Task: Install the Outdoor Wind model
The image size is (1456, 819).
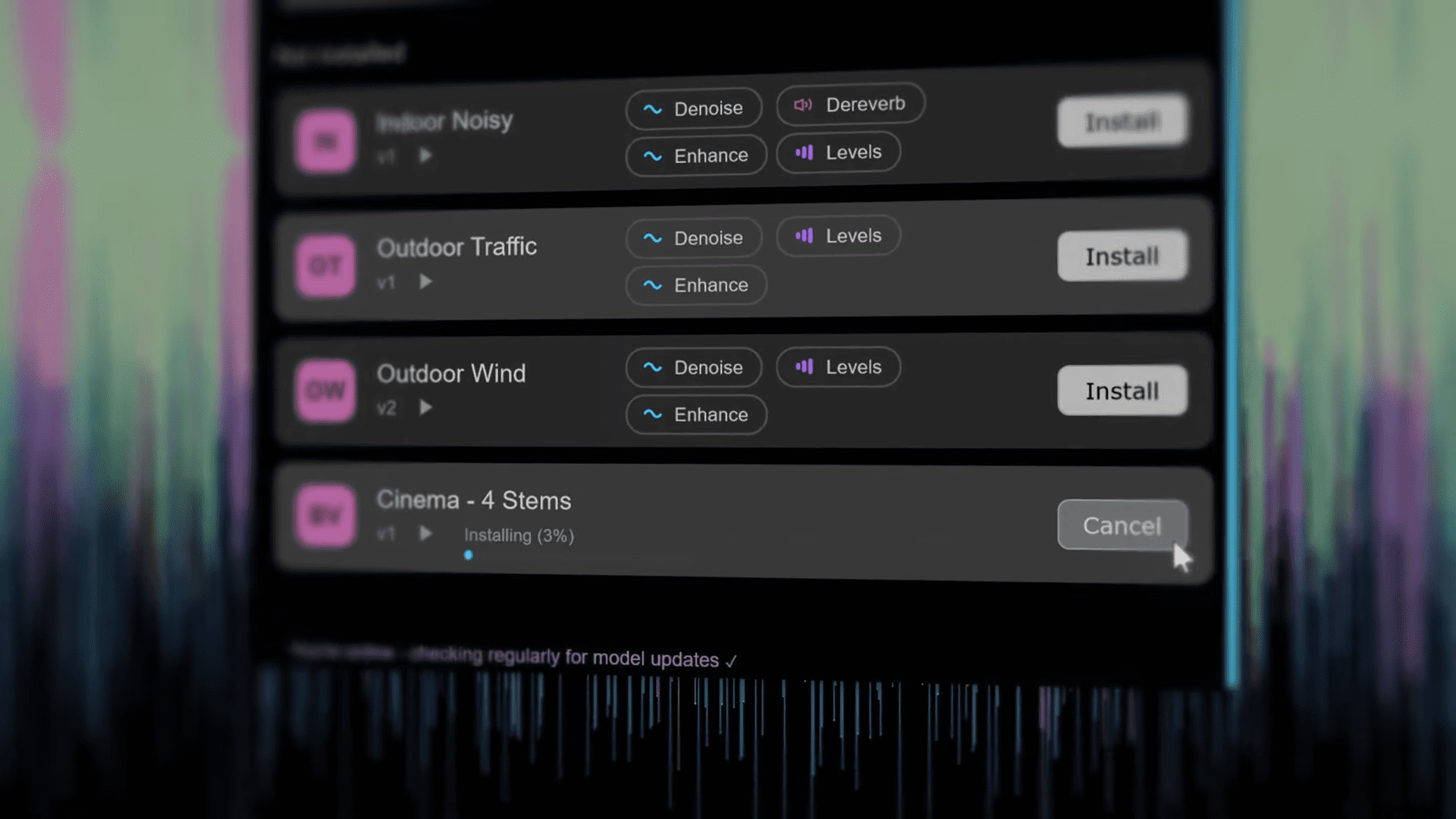Action: pyautogui.click(x=1122, y=391)
